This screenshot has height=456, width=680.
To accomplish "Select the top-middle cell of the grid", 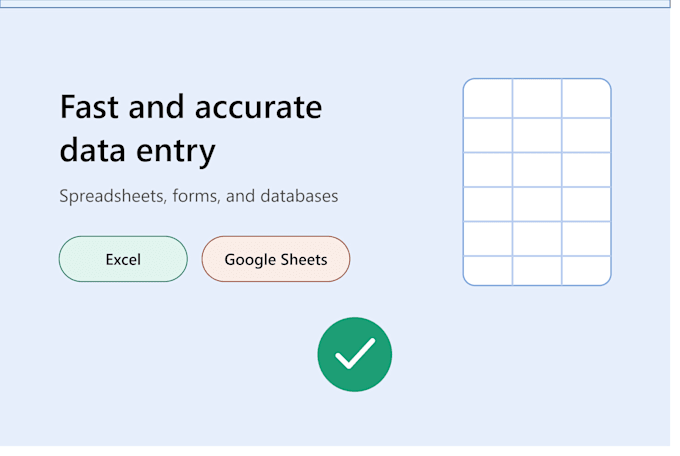I will coord(537,98).
